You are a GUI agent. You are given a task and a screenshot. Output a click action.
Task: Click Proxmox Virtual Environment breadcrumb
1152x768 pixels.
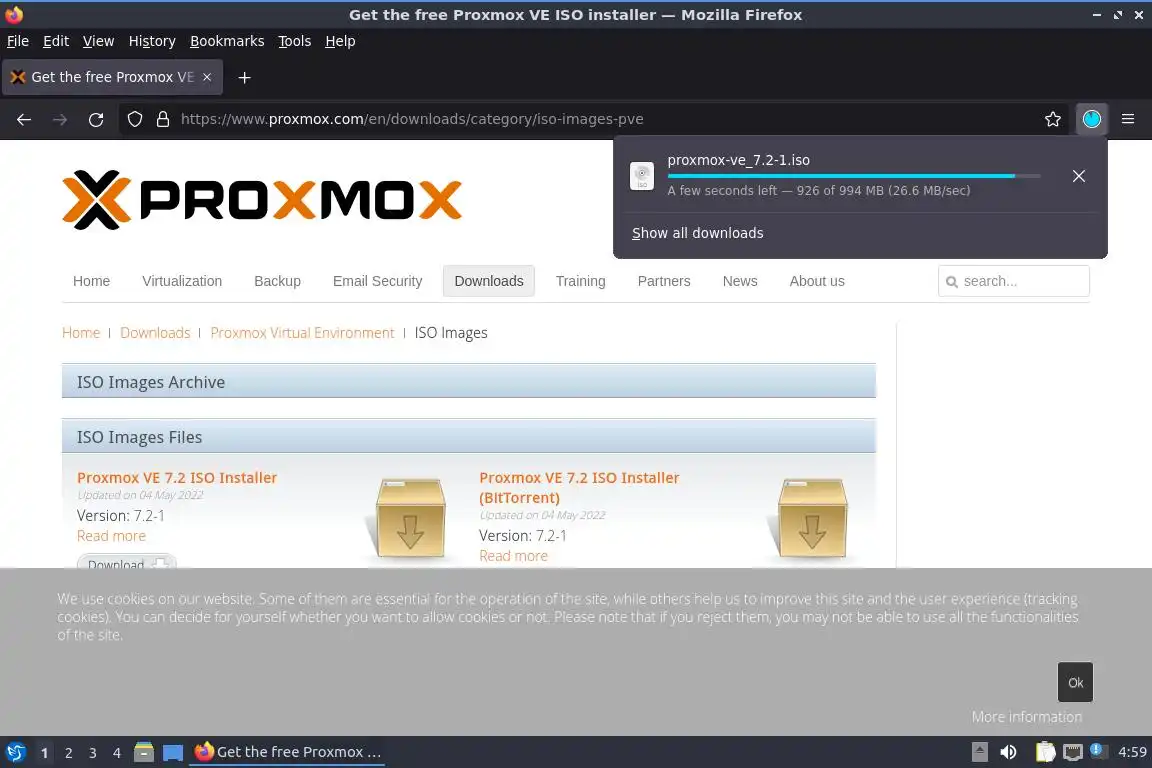302,333
